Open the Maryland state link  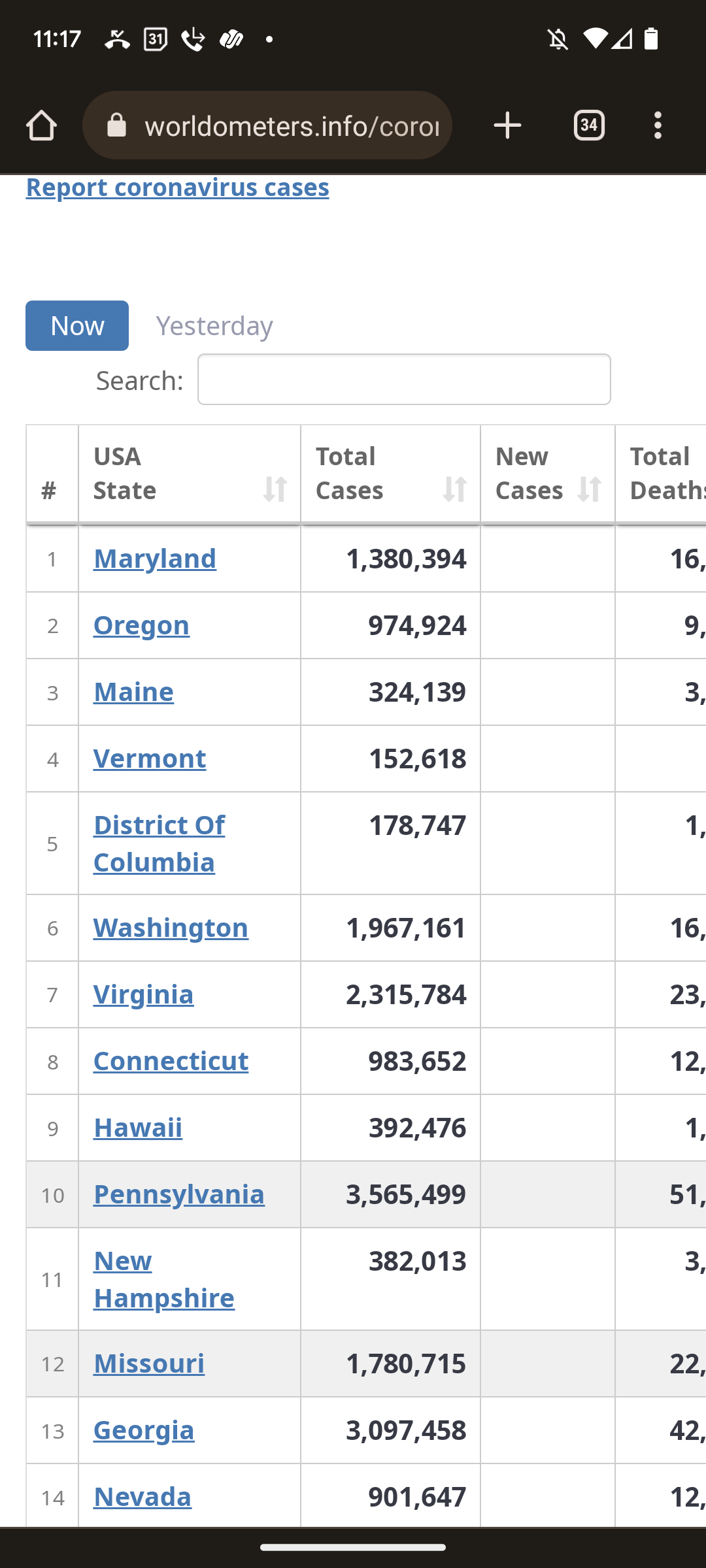coord(155,559)
